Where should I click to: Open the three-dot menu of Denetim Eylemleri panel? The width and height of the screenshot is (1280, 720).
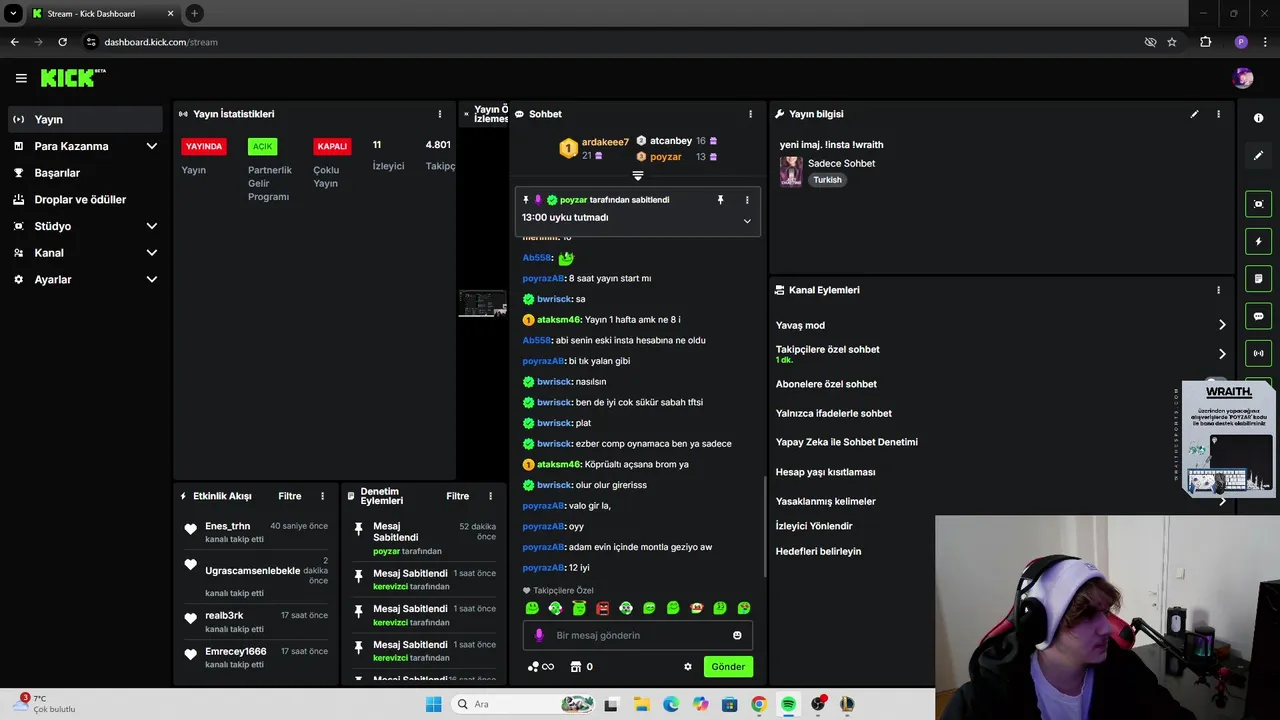tap(490, 496)
